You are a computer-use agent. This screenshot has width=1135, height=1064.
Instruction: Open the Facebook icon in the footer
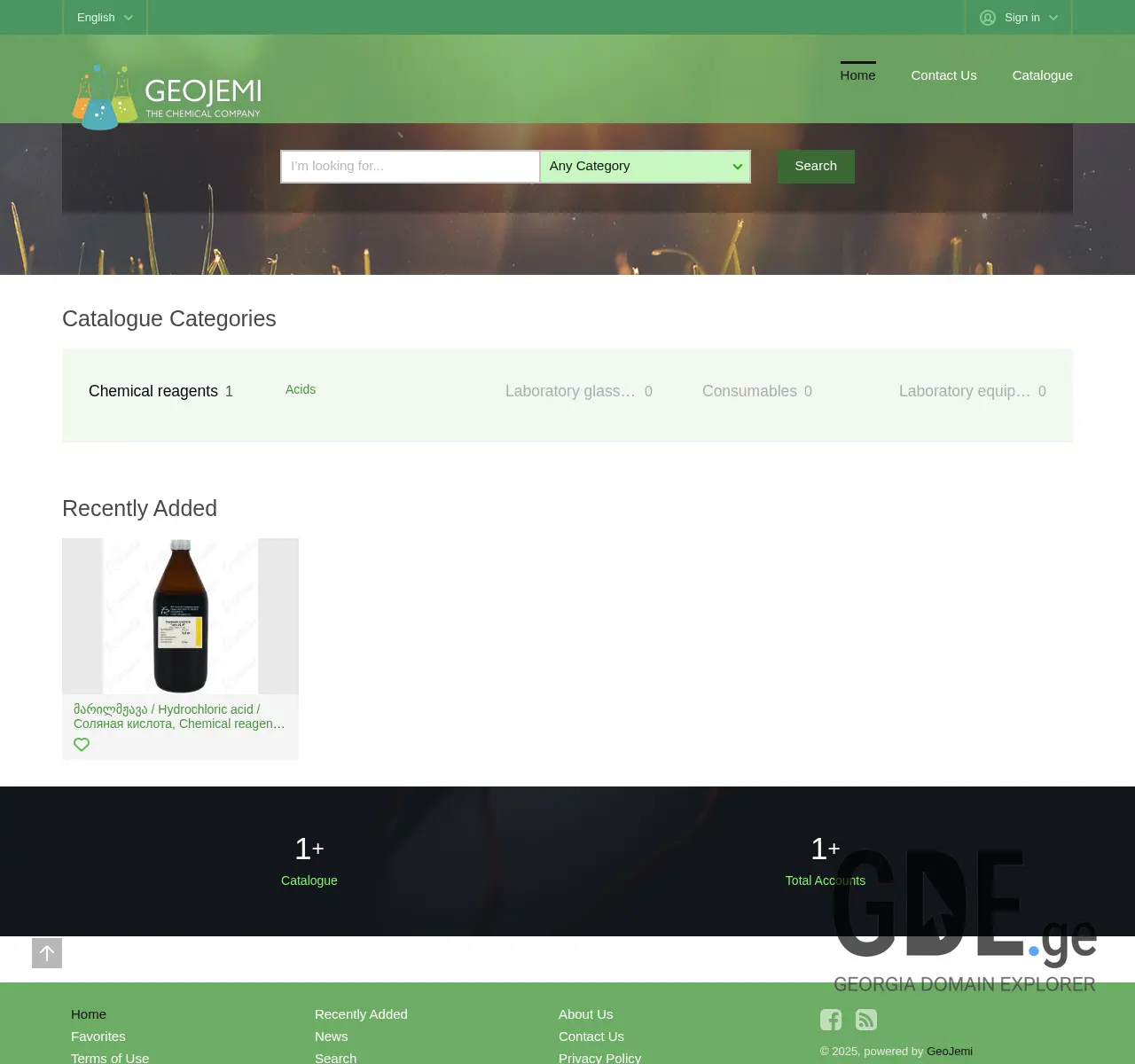(831, 1020)
